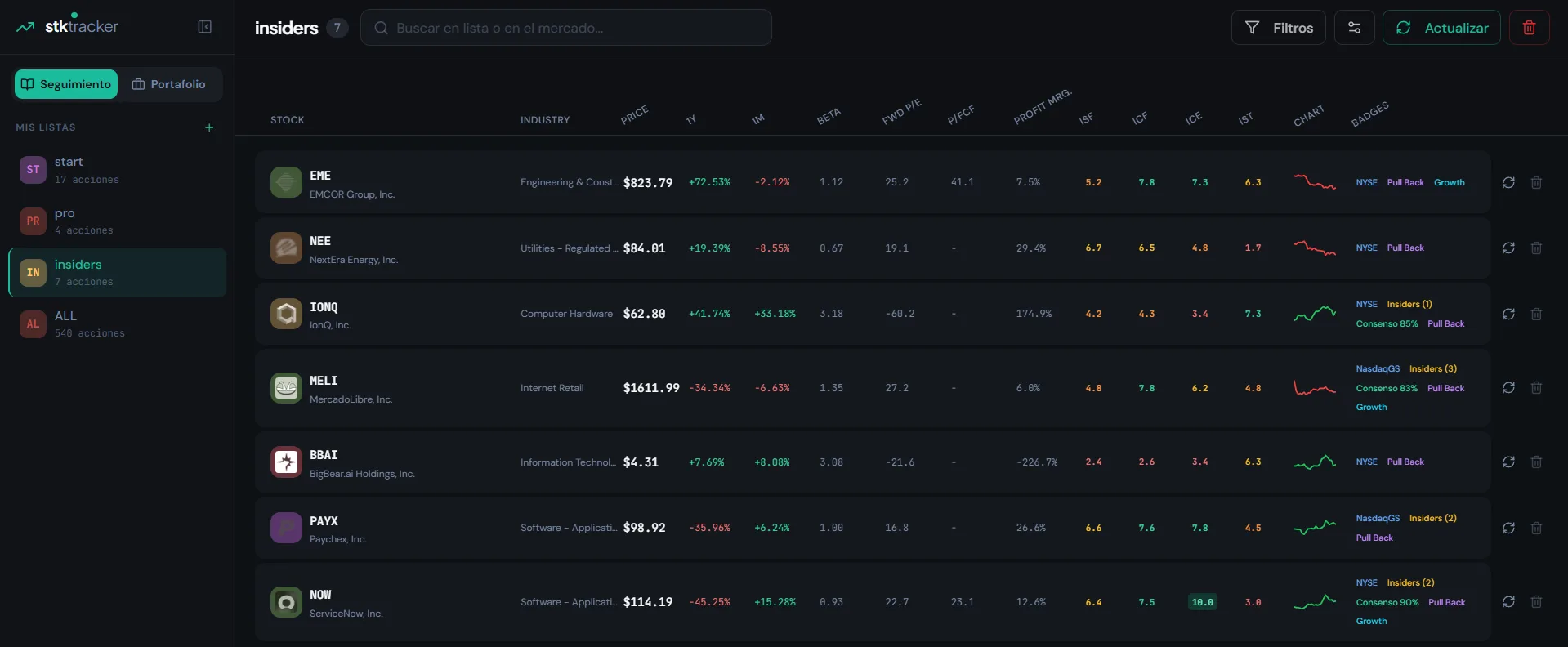
Task: Sort by FWD P/E column header
Action: click(901, 111)
